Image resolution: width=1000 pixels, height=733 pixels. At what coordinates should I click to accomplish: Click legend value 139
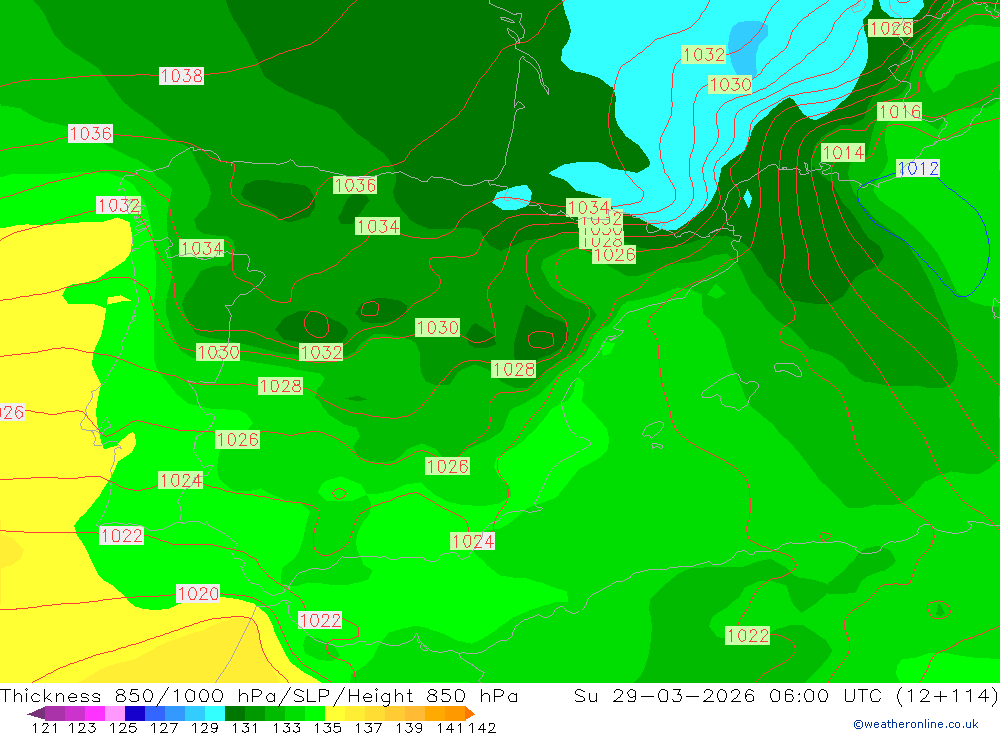pos(409,728)
